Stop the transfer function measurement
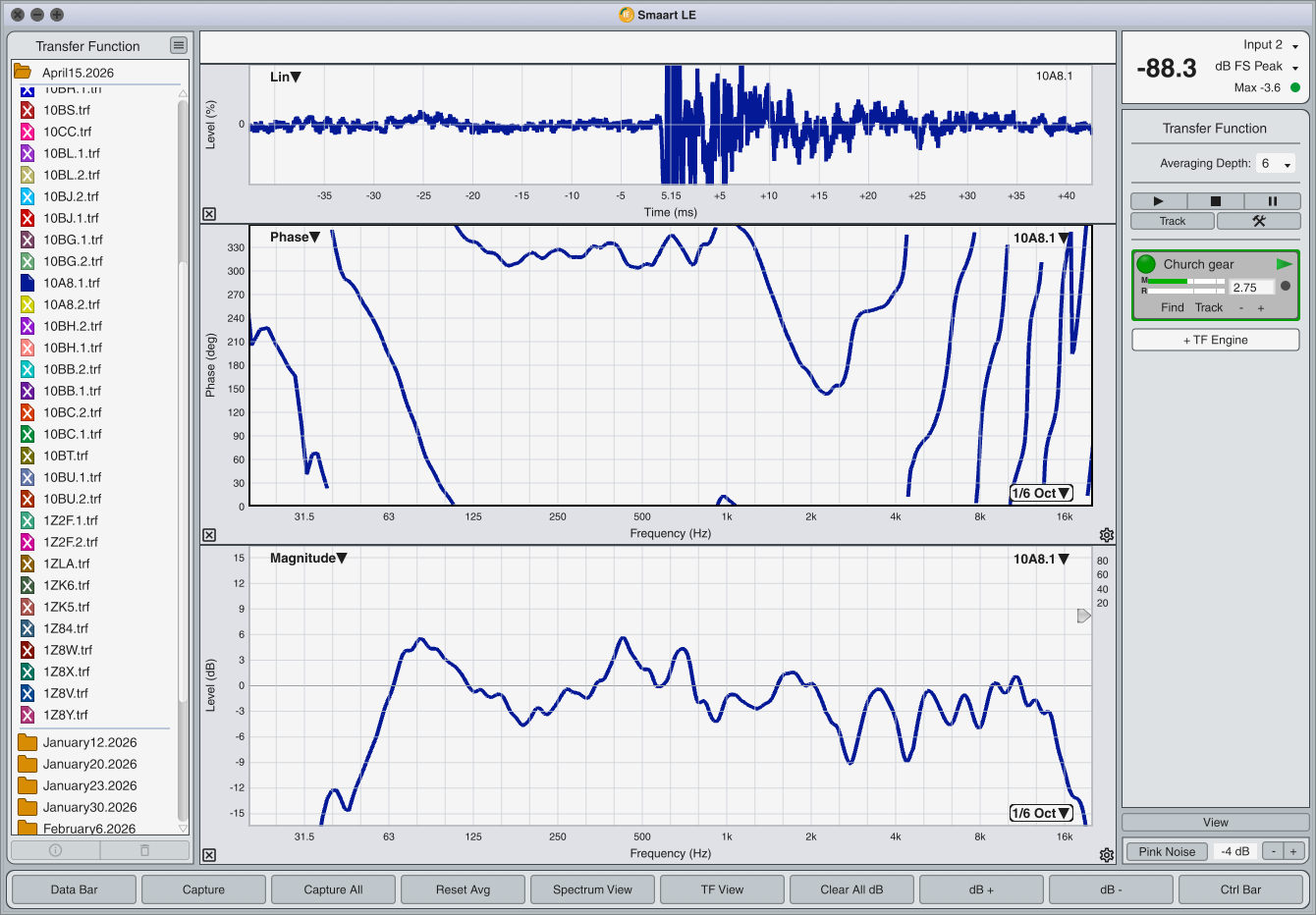Viewport: 1316px width, 915px height. tap(1215, 201)
